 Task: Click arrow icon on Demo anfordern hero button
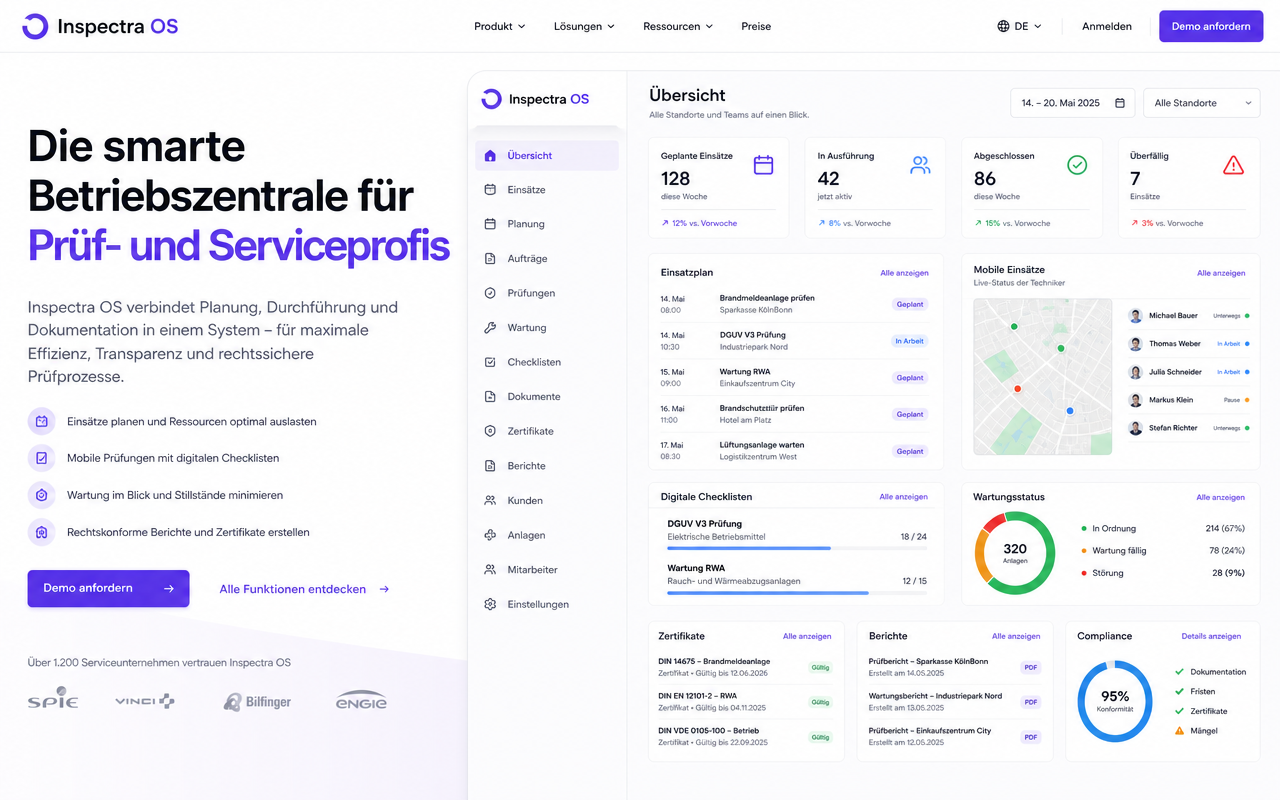(x=169, y=589)
